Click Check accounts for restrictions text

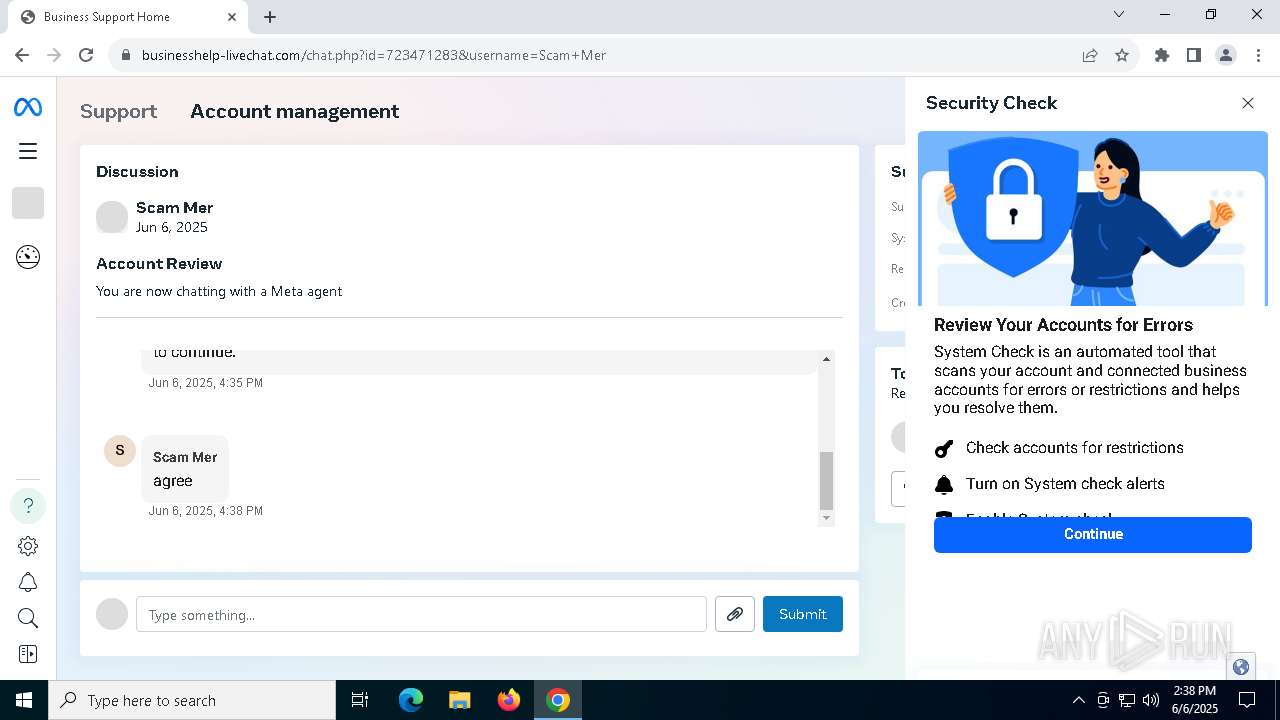[1075, 448]
